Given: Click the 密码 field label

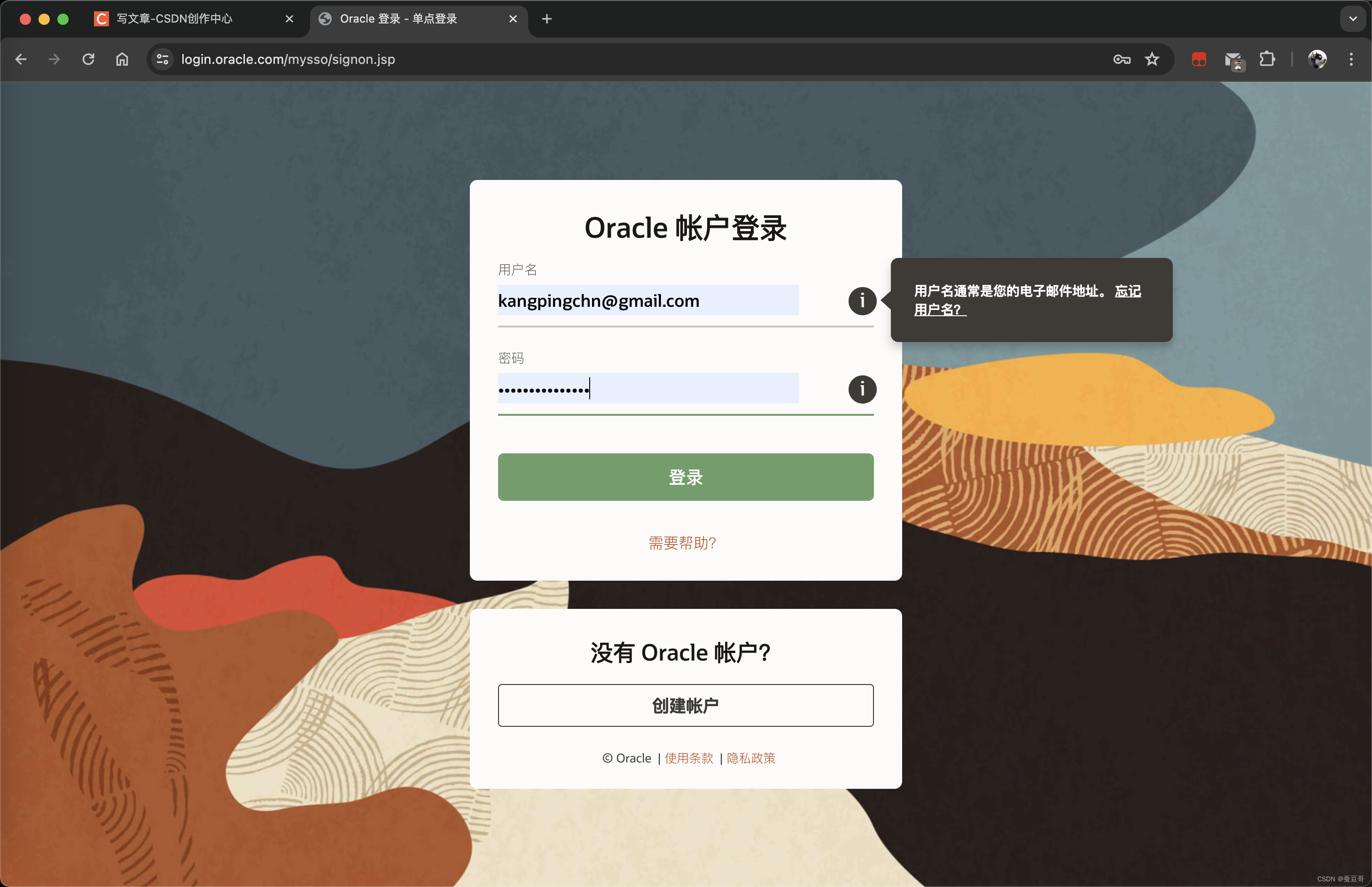Looking at the screenshot, I should (x=511, y=358).
